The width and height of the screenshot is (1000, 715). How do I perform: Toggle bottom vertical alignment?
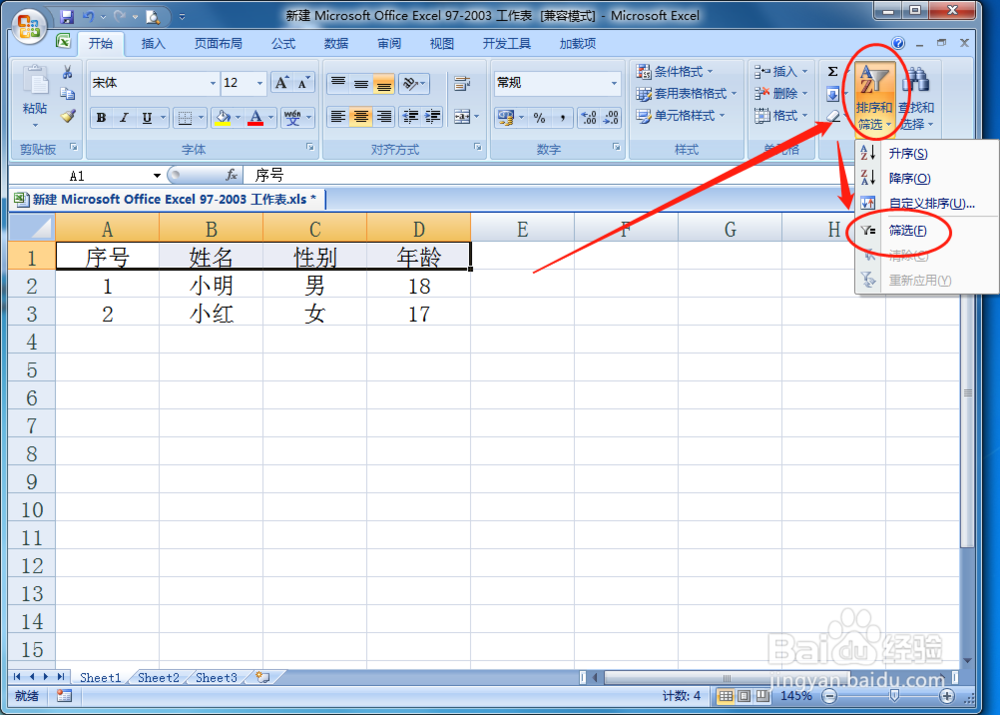coord(384,83)
